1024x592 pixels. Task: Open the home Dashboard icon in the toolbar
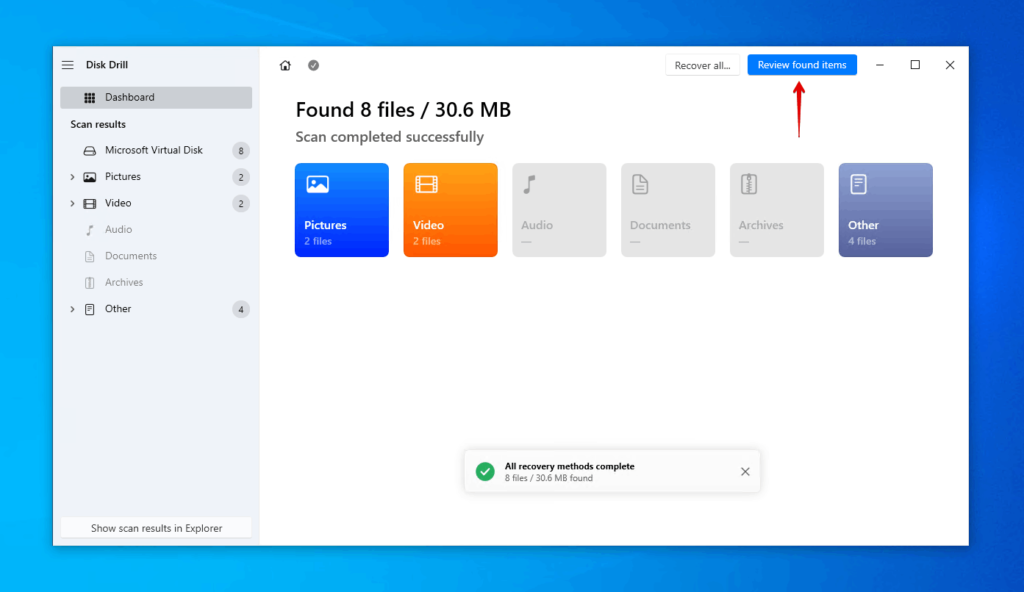(x=285, y=64)
